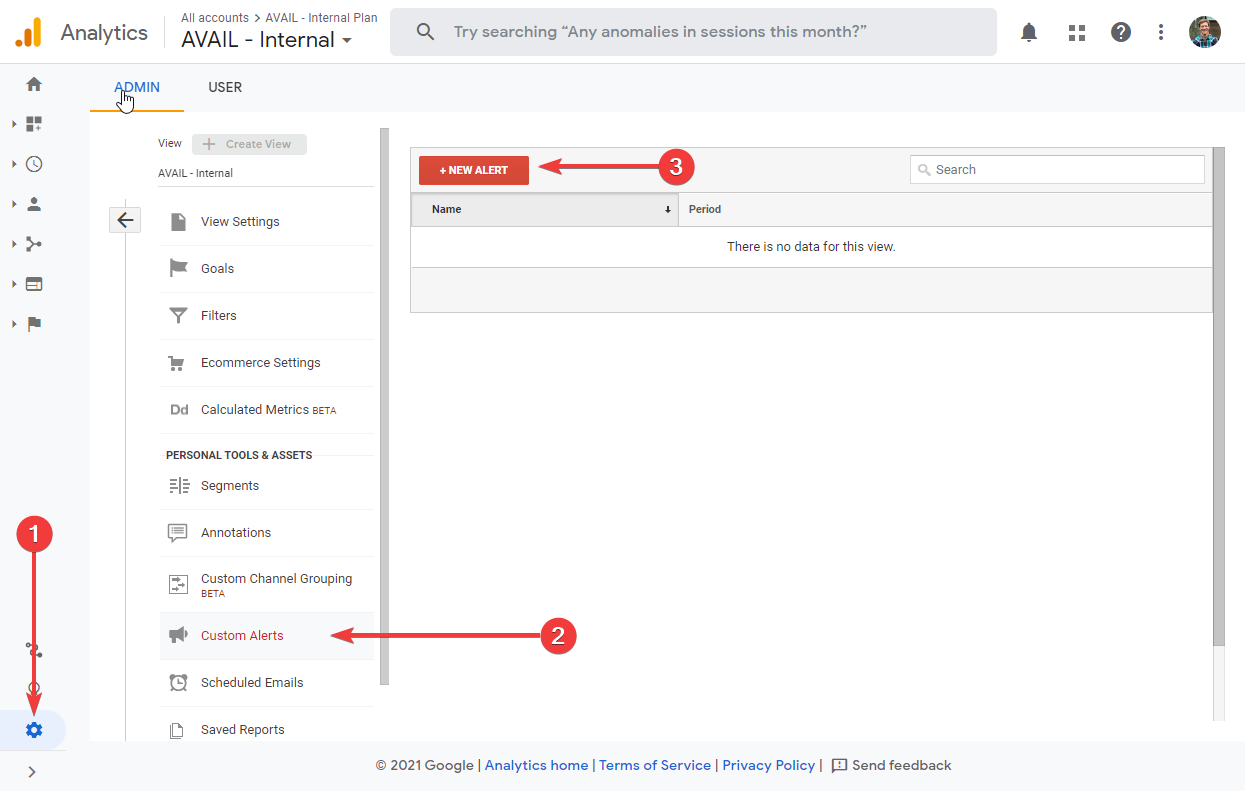Click the Calculated Metrics Dd icon

coord(179,410)
